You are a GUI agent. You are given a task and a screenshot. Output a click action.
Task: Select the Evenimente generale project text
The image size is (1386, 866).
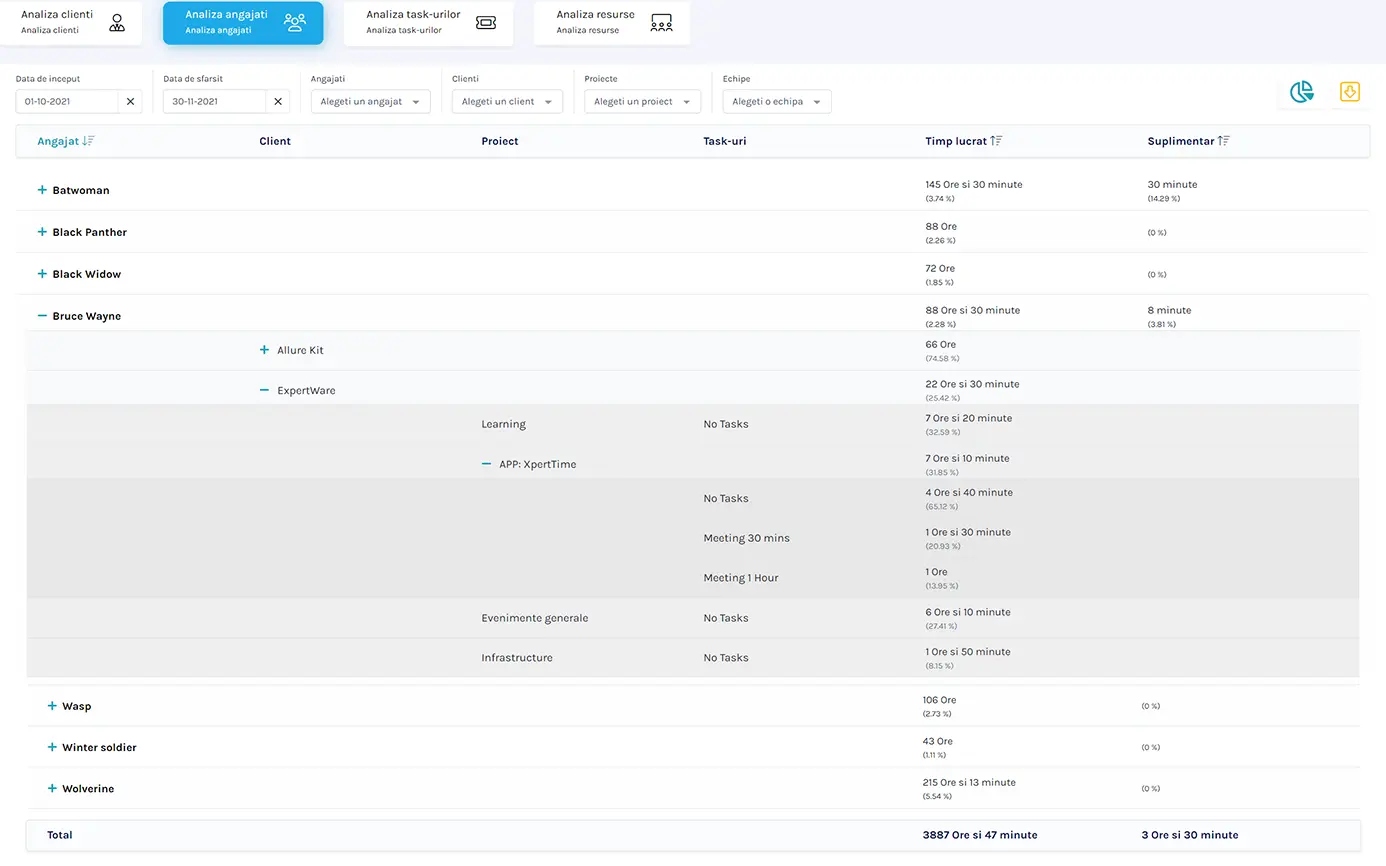(x=535, y=618)
